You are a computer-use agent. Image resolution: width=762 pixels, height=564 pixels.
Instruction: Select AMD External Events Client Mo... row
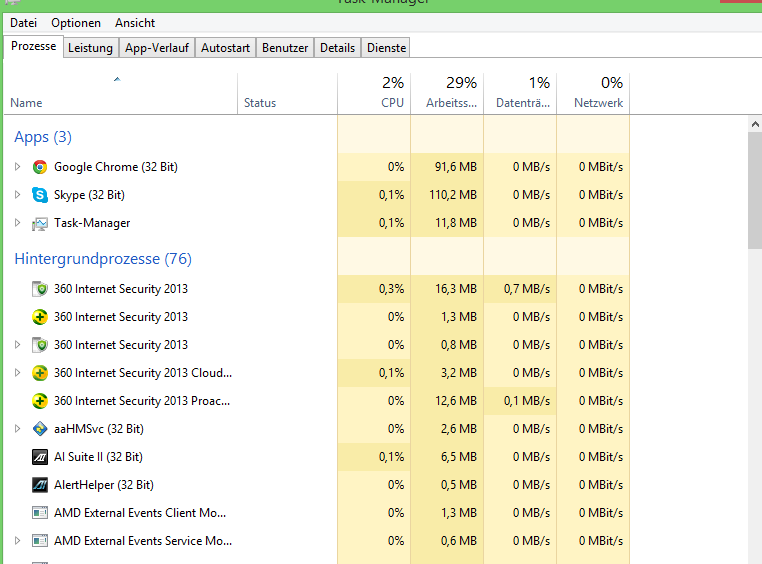click(317, 513)
